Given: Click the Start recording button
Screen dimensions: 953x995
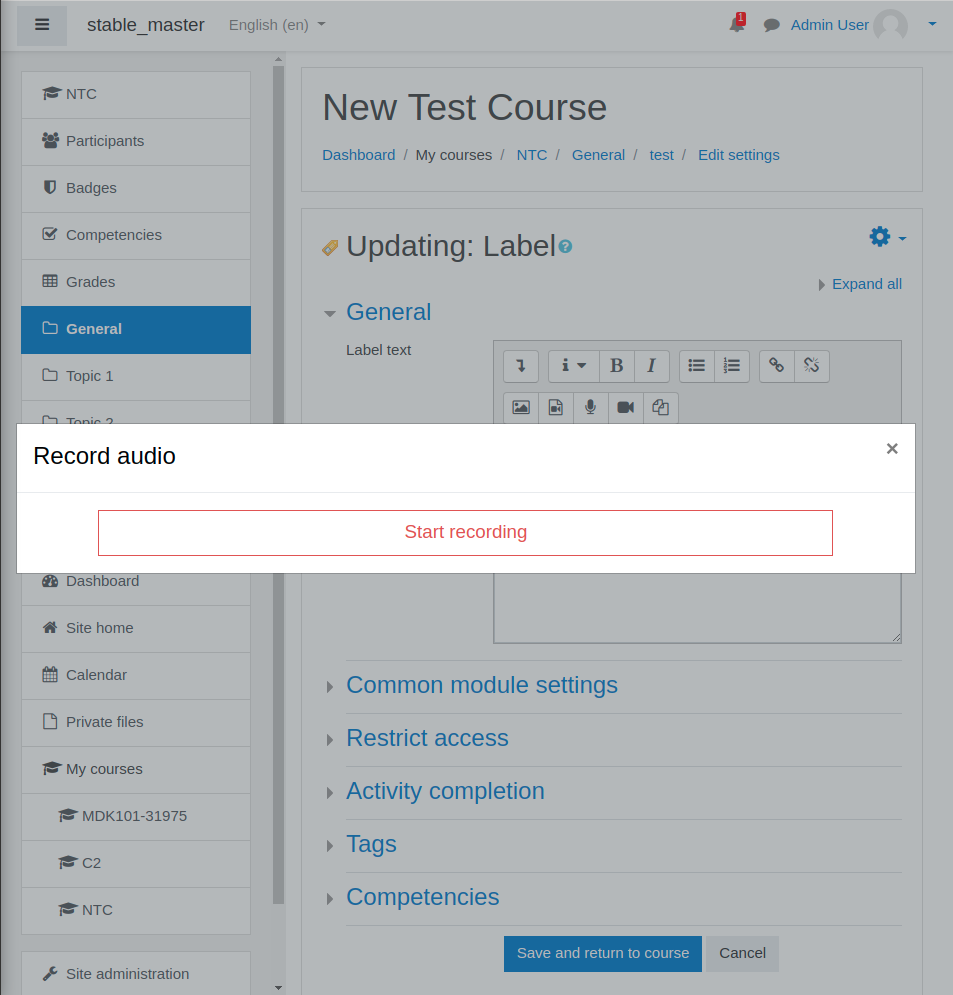Looking at the screenshot, I should click(x=465, y=532).
